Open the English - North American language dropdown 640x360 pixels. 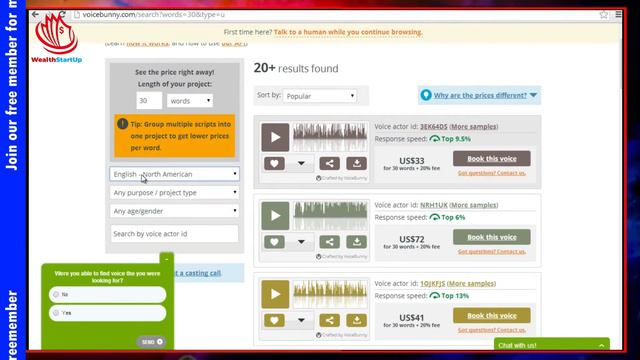(174, 174)
